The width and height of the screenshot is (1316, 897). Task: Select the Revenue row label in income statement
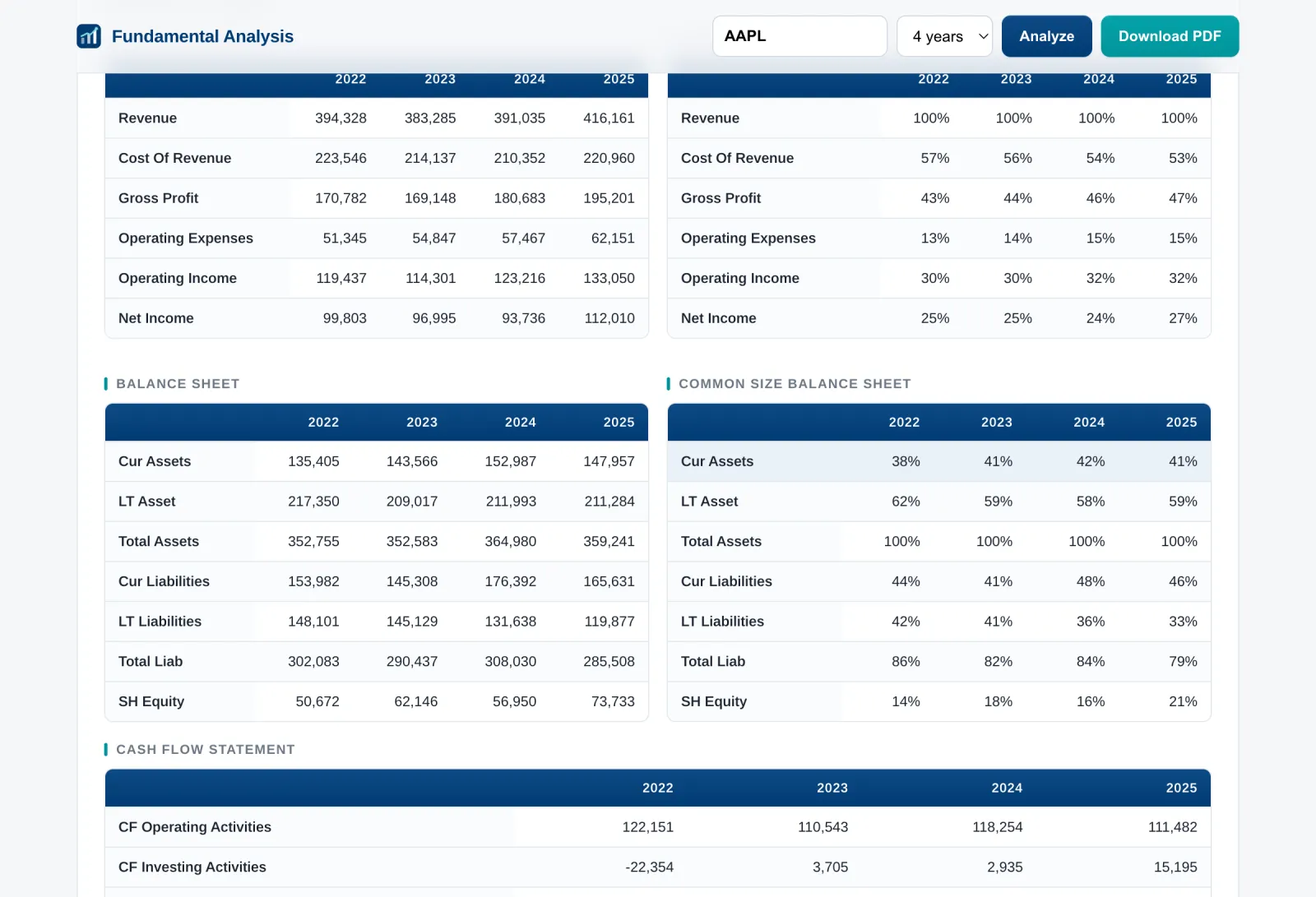click(147, 118)
